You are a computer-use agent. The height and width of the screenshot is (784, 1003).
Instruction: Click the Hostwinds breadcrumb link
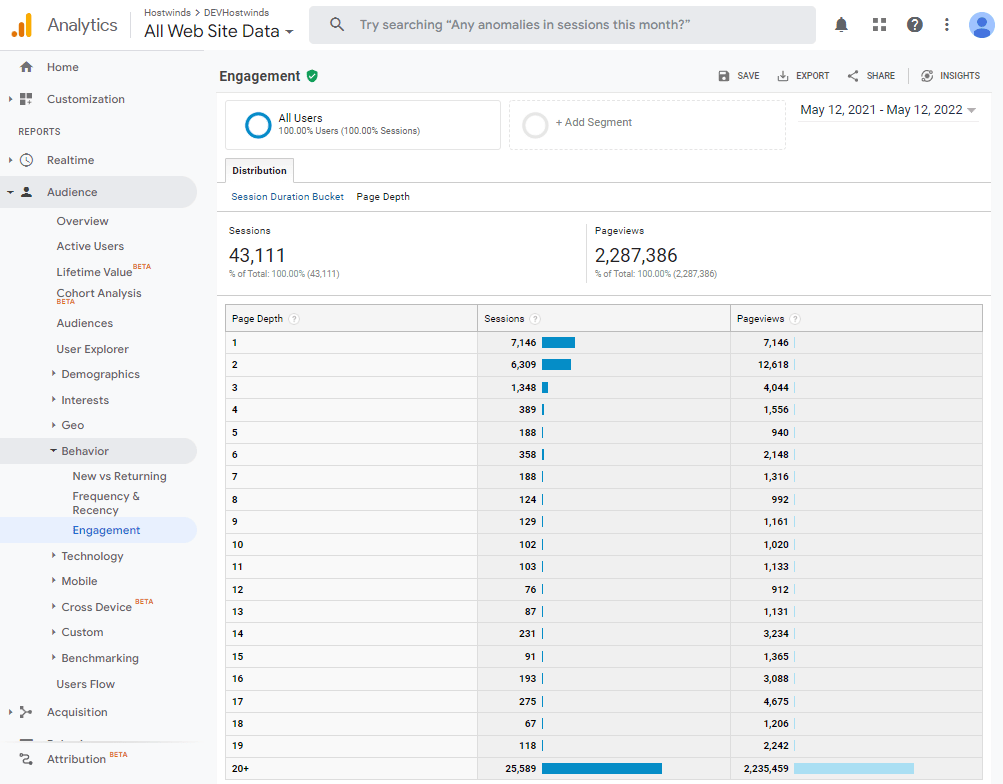click(x=167, y=13)
